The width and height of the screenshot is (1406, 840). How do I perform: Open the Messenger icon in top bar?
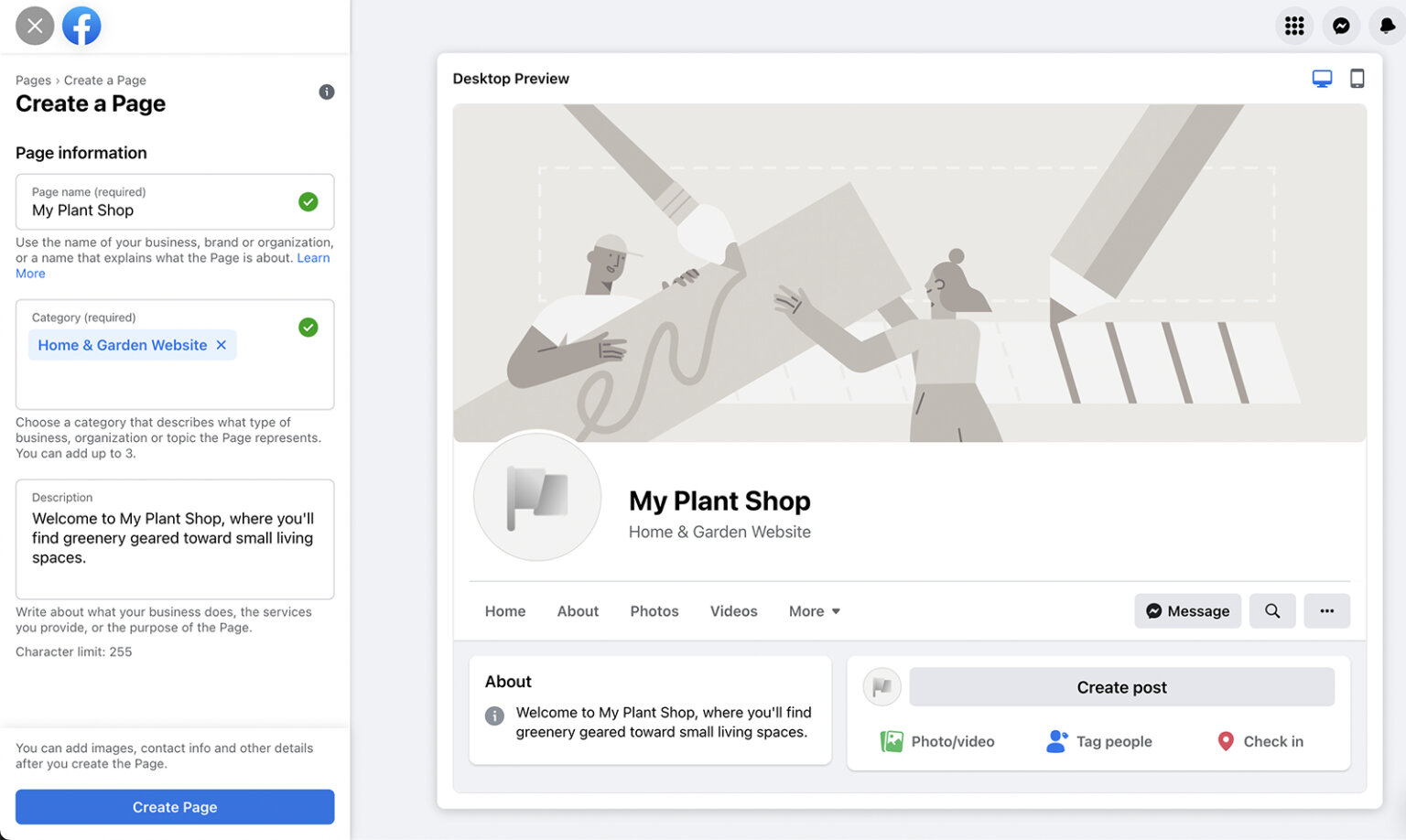(1341, 25)
